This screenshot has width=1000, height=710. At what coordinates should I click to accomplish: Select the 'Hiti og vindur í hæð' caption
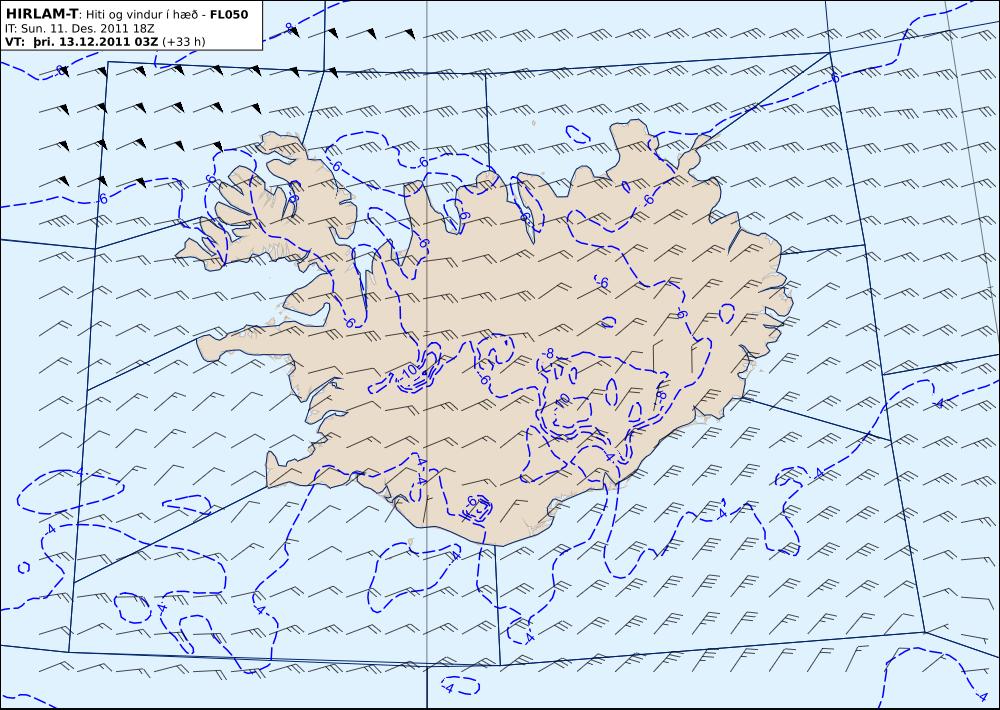point(143,15)
